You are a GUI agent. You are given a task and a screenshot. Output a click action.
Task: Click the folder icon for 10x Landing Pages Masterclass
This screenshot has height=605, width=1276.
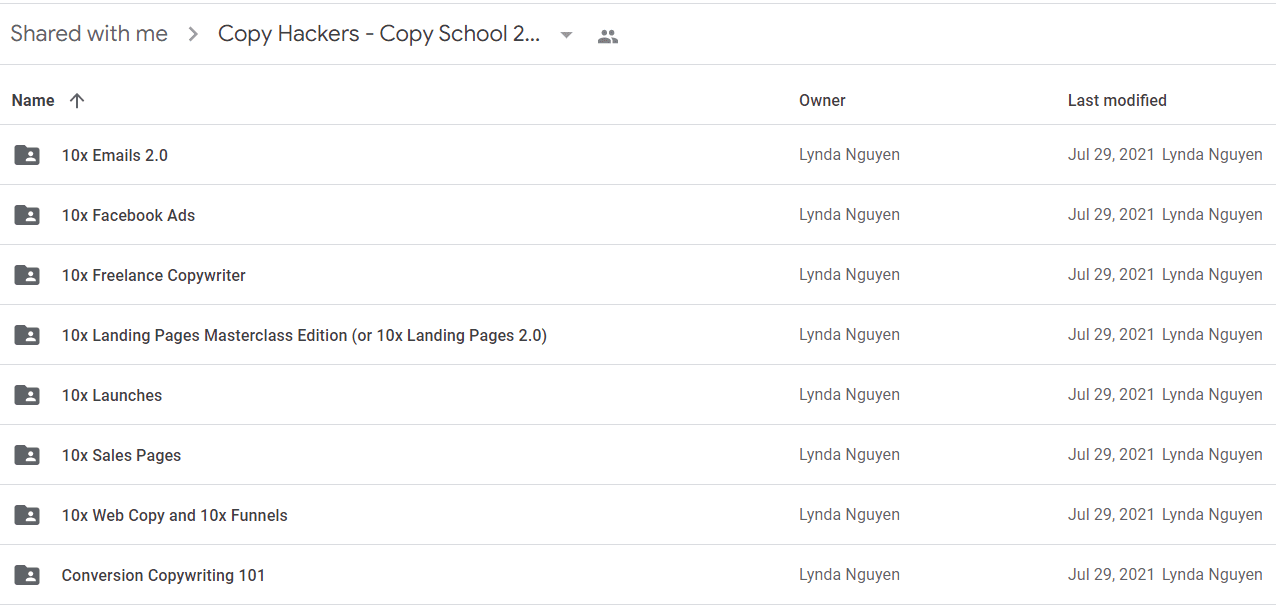pos(27,335)
